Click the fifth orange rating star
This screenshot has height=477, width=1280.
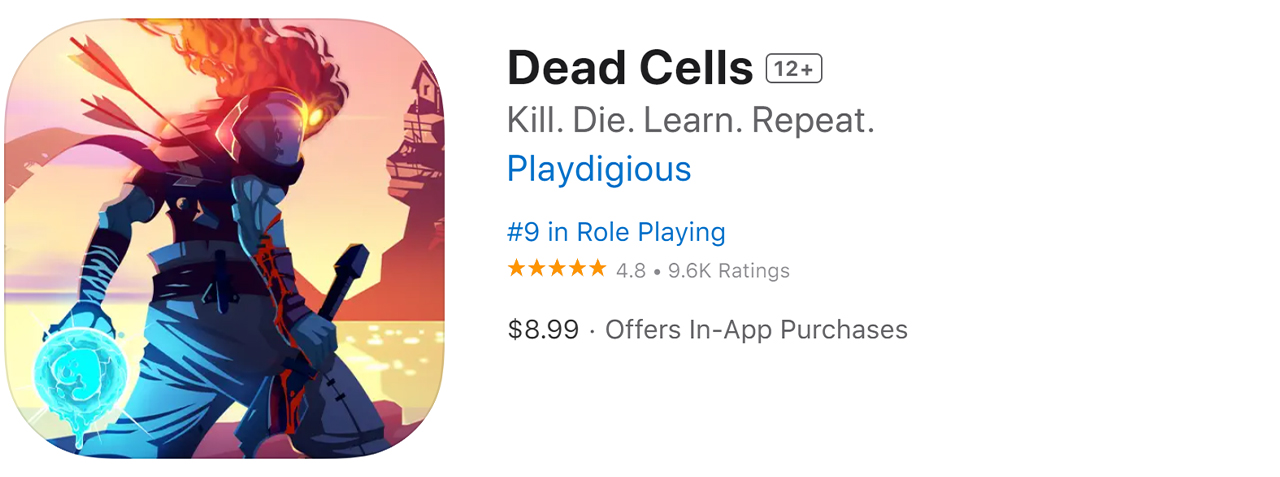pyautogui.click(x=597, y=269)
